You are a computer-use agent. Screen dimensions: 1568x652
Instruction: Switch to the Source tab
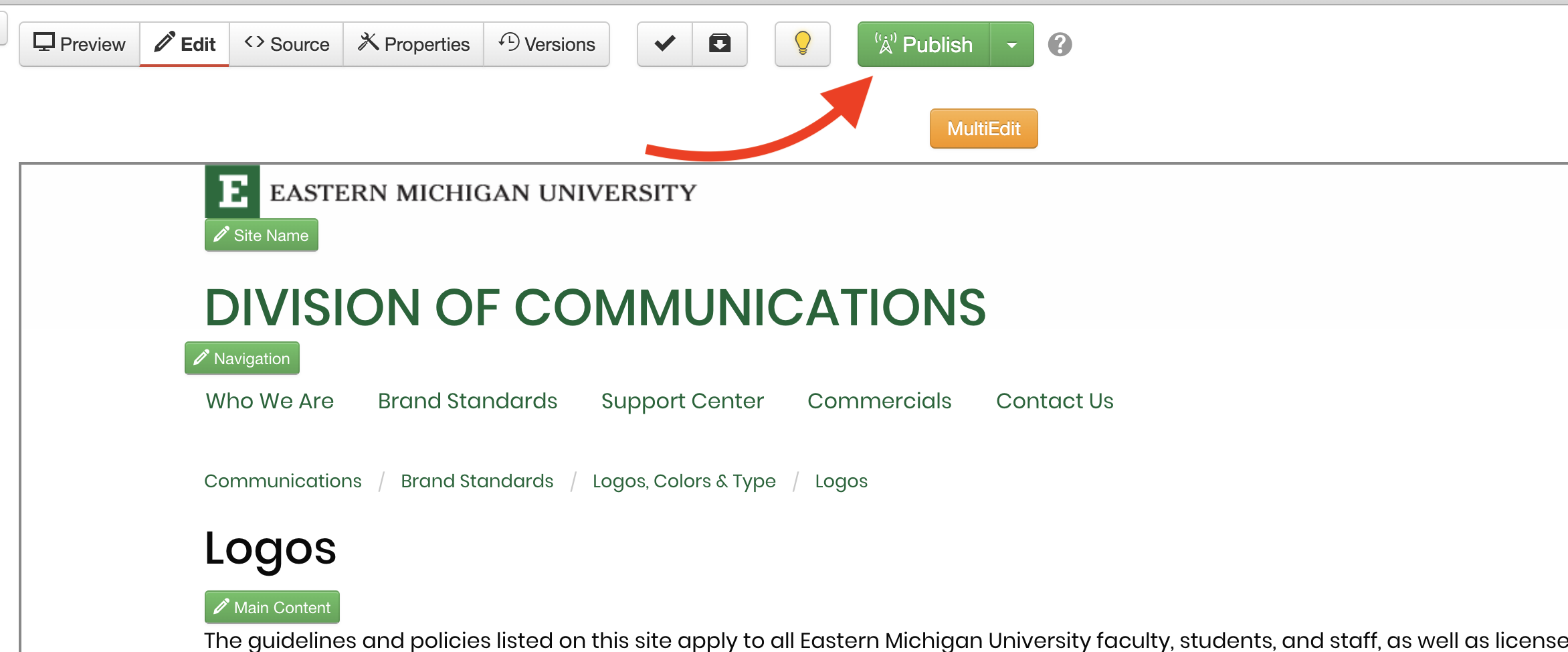286,44
